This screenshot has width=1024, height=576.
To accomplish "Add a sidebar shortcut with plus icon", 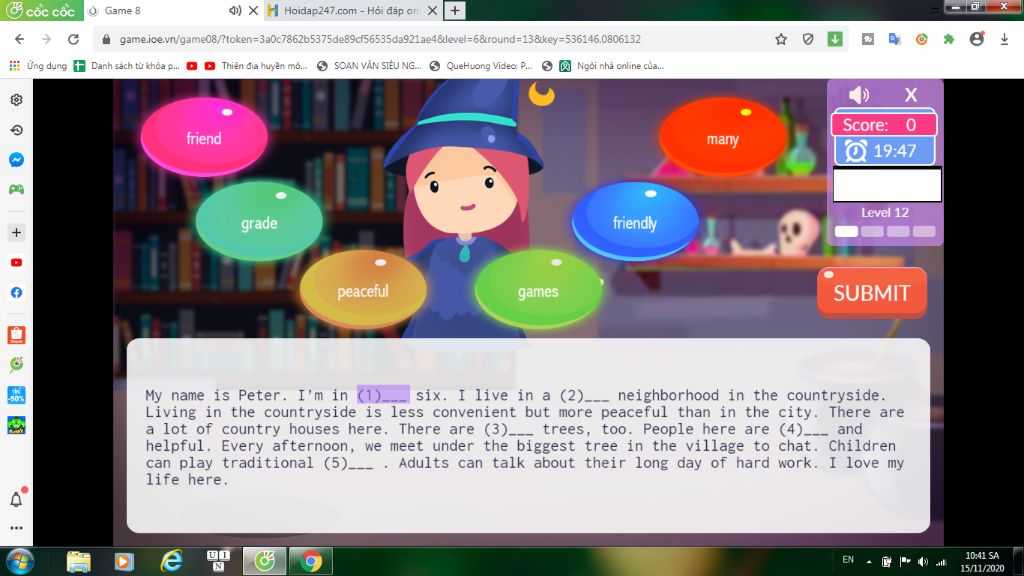I will coord(16,232).
